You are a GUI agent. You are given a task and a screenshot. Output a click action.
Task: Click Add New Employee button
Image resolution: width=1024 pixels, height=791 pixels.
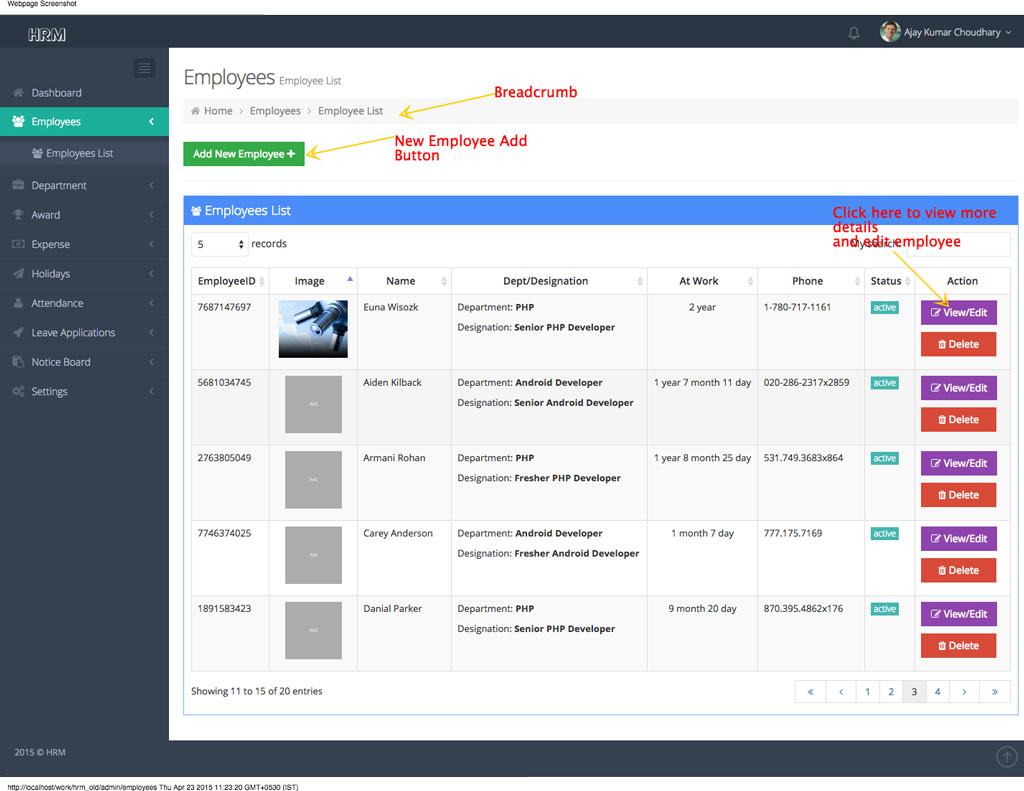pyautogui.click(x=243, y=154)
